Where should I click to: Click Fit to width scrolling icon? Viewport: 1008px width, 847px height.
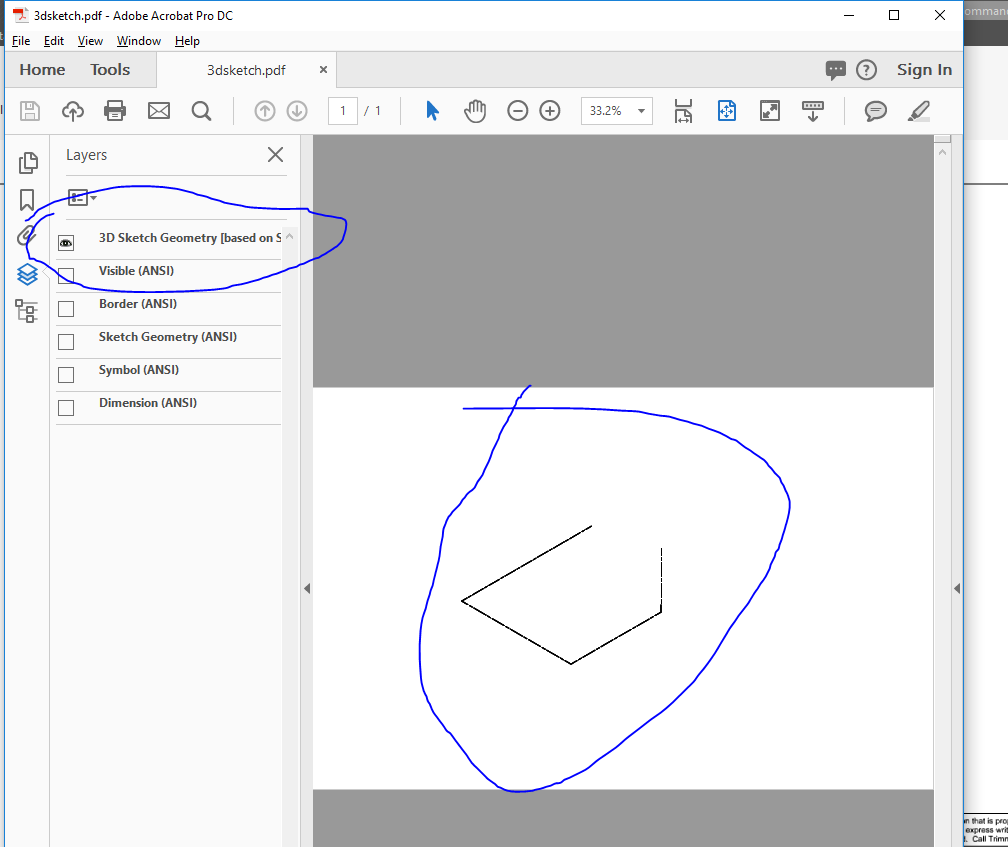pyautogui.click(x=683, y=111)
